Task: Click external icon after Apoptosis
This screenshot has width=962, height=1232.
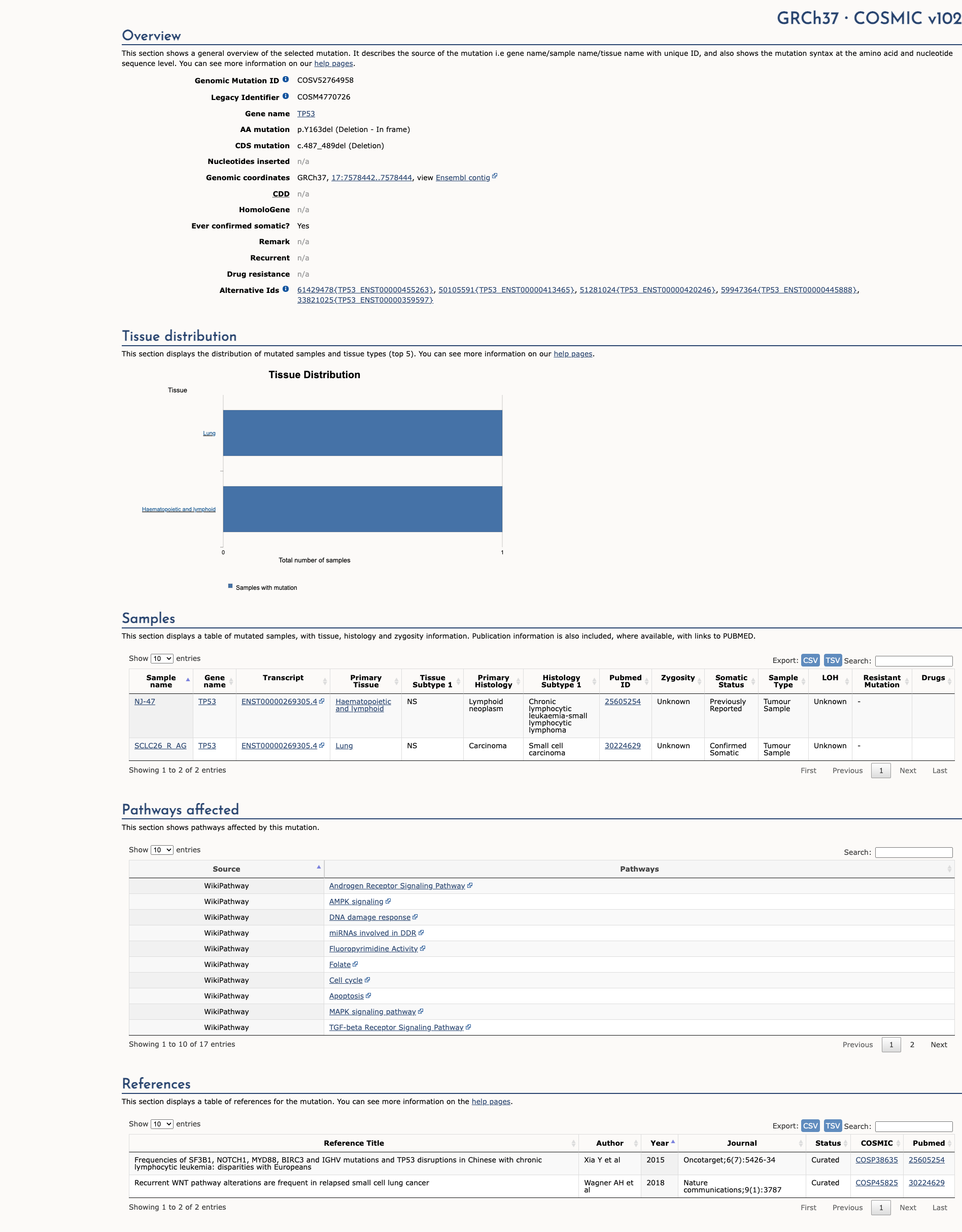Action: click(368, 996)
